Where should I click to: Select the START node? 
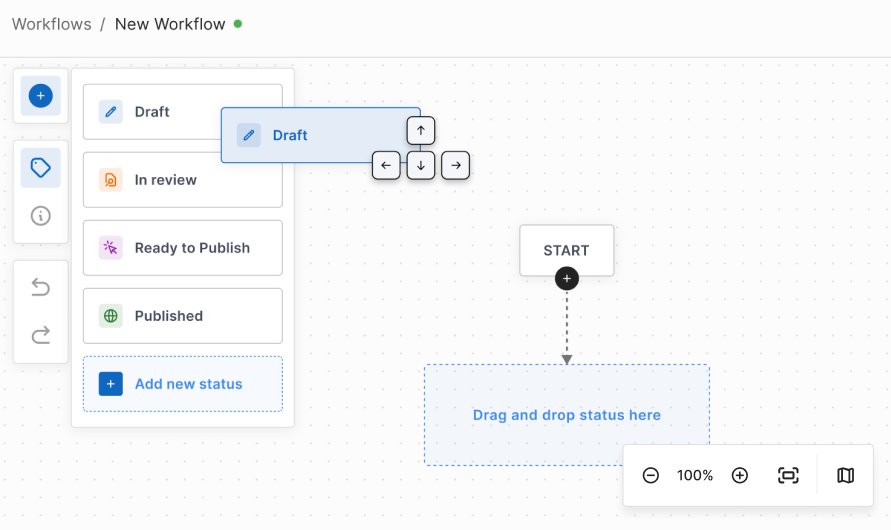pyautogui.click(x=567, y=251)
